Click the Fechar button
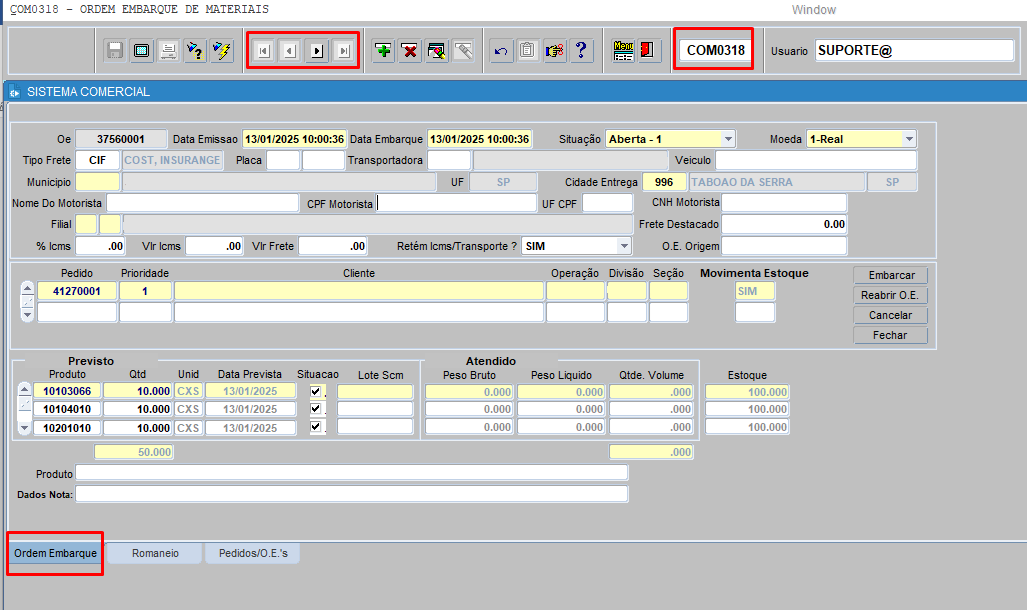The width and height of the screenshot is (1027, 610). [x=891, y=335]
